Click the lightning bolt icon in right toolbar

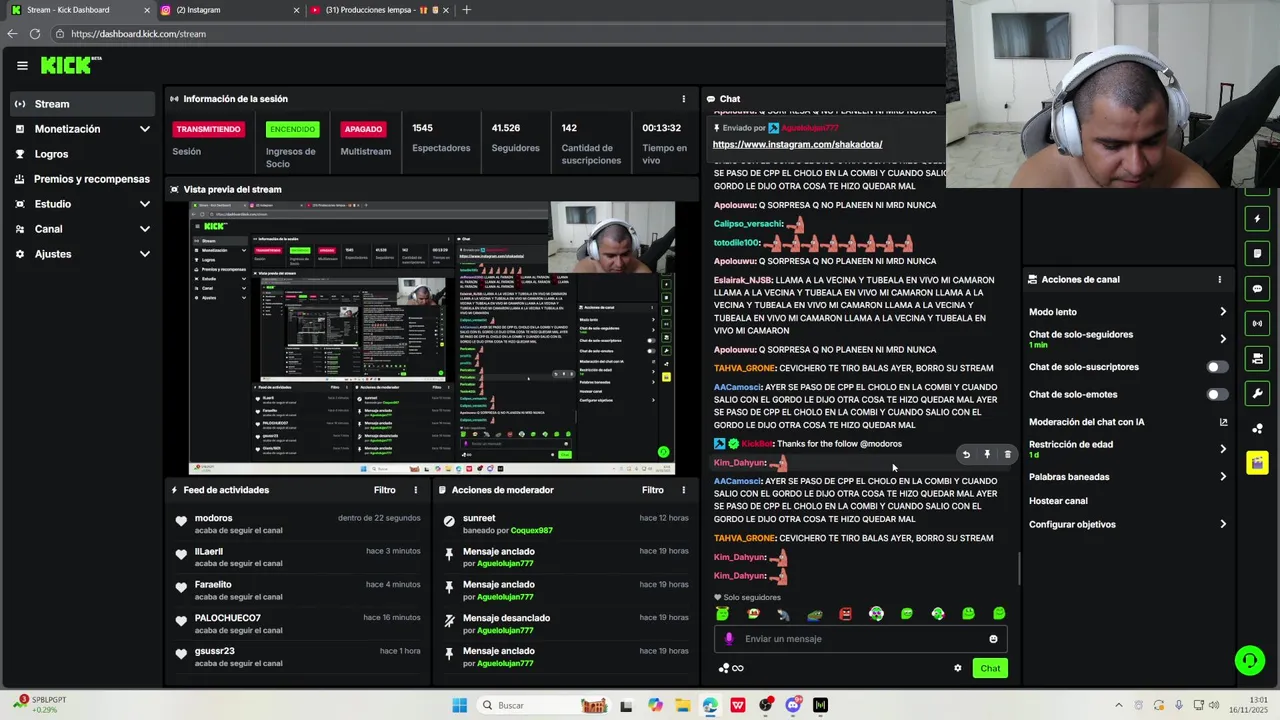click(x=1257, y=218)
